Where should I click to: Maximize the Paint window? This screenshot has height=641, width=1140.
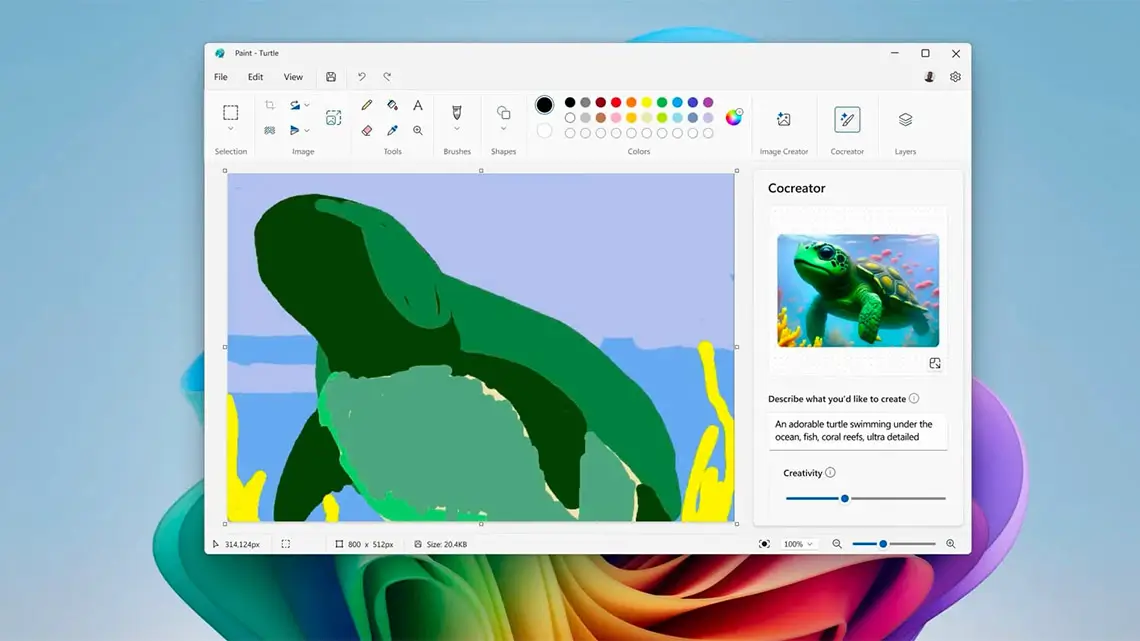pos(926,53)
